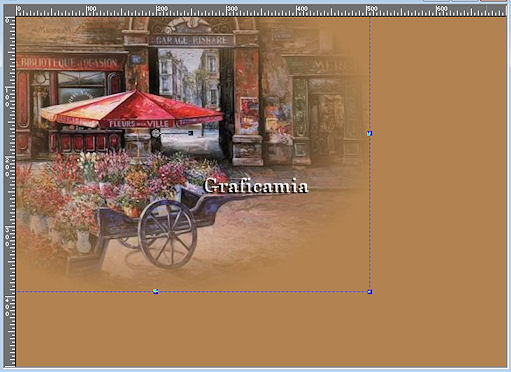The height and width of the screenshot is (372, 511).
Task: Click the bottom-middle edge handle of the selection box
Action: (156, 291)
